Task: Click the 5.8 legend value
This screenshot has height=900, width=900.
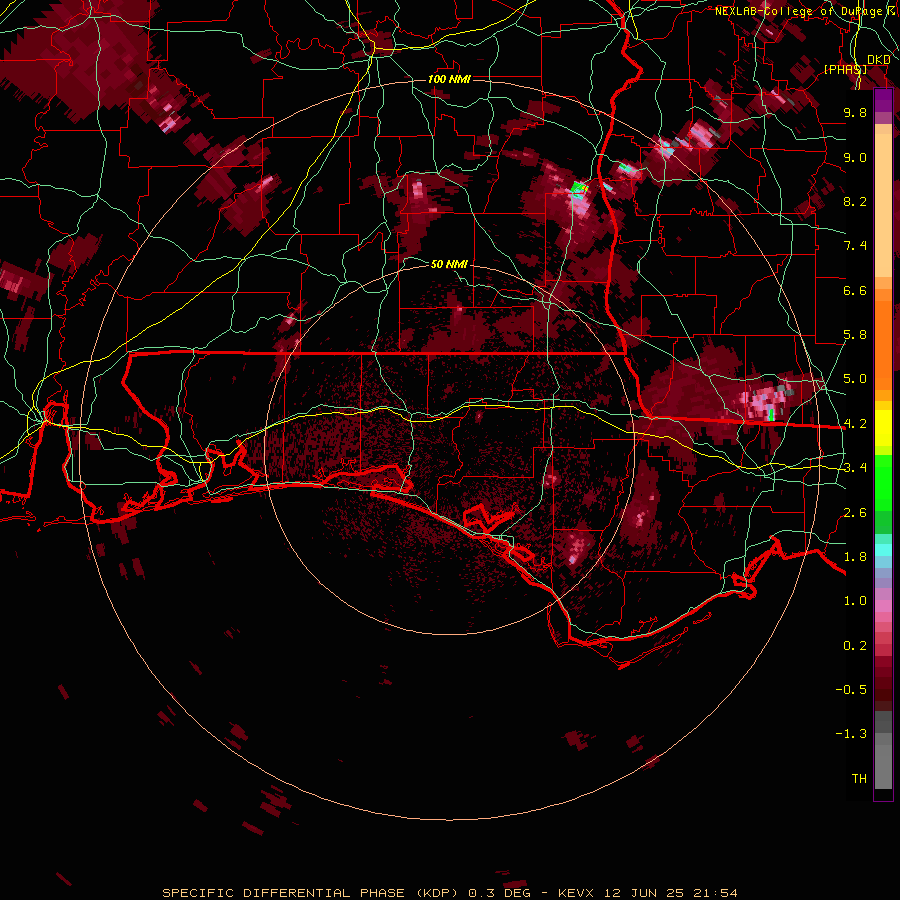Action: 855,335
